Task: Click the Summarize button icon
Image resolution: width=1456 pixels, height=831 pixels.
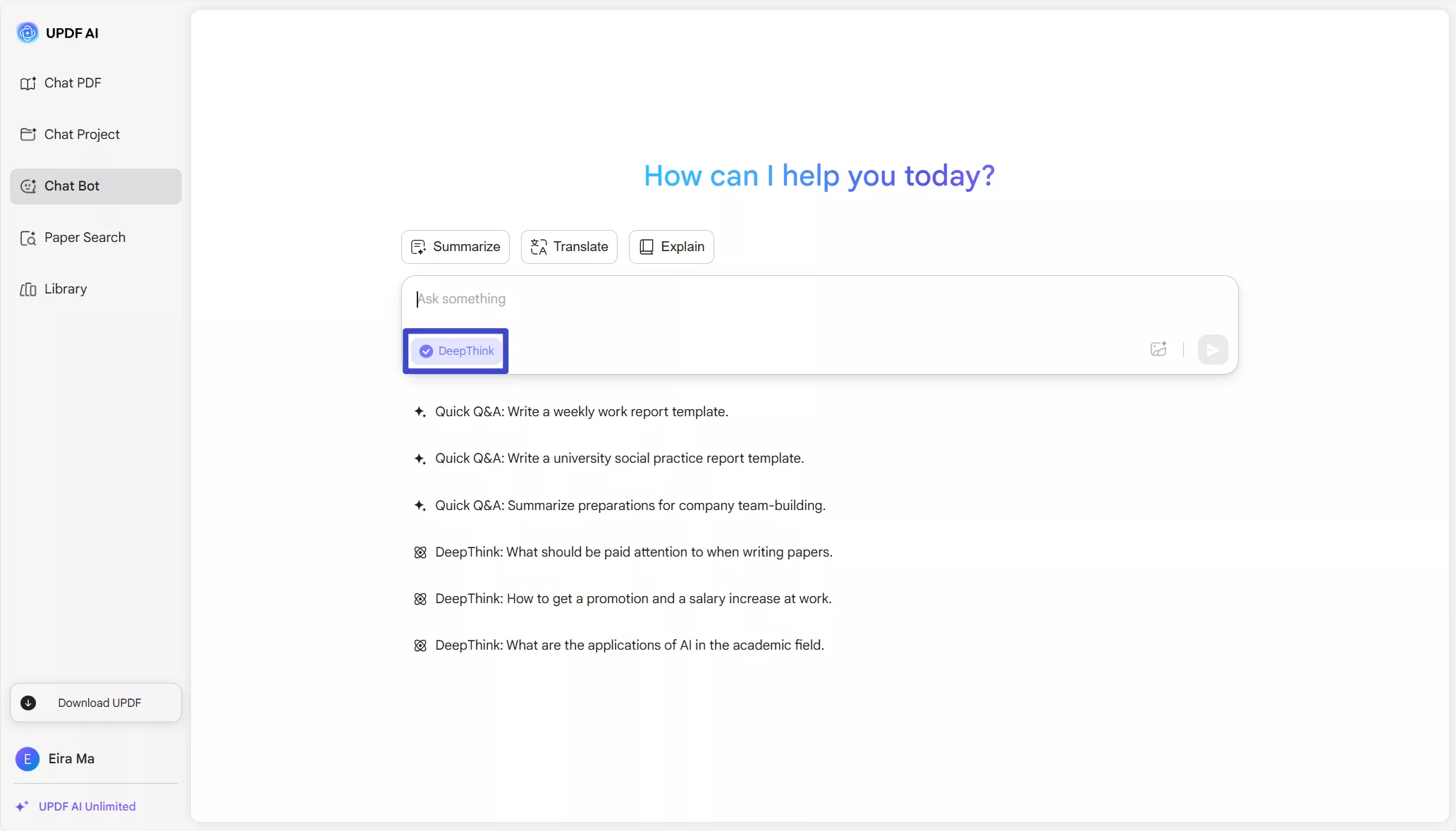Action: 418,247
